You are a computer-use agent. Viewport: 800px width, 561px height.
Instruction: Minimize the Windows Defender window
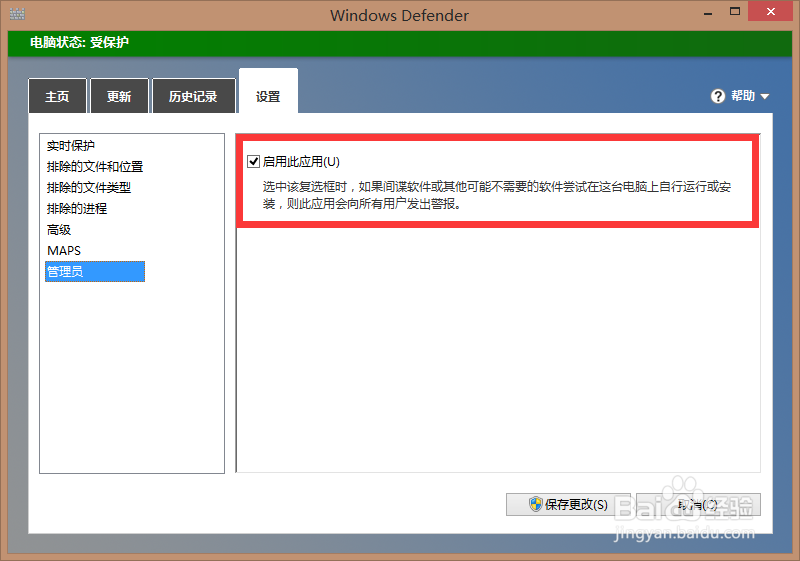[708, 12]
